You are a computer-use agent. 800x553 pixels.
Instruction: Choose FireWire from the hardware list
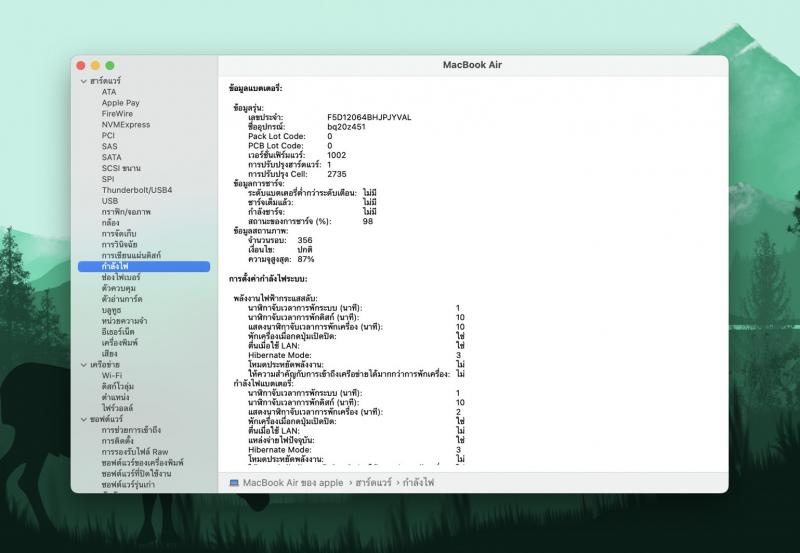[117, 114]
